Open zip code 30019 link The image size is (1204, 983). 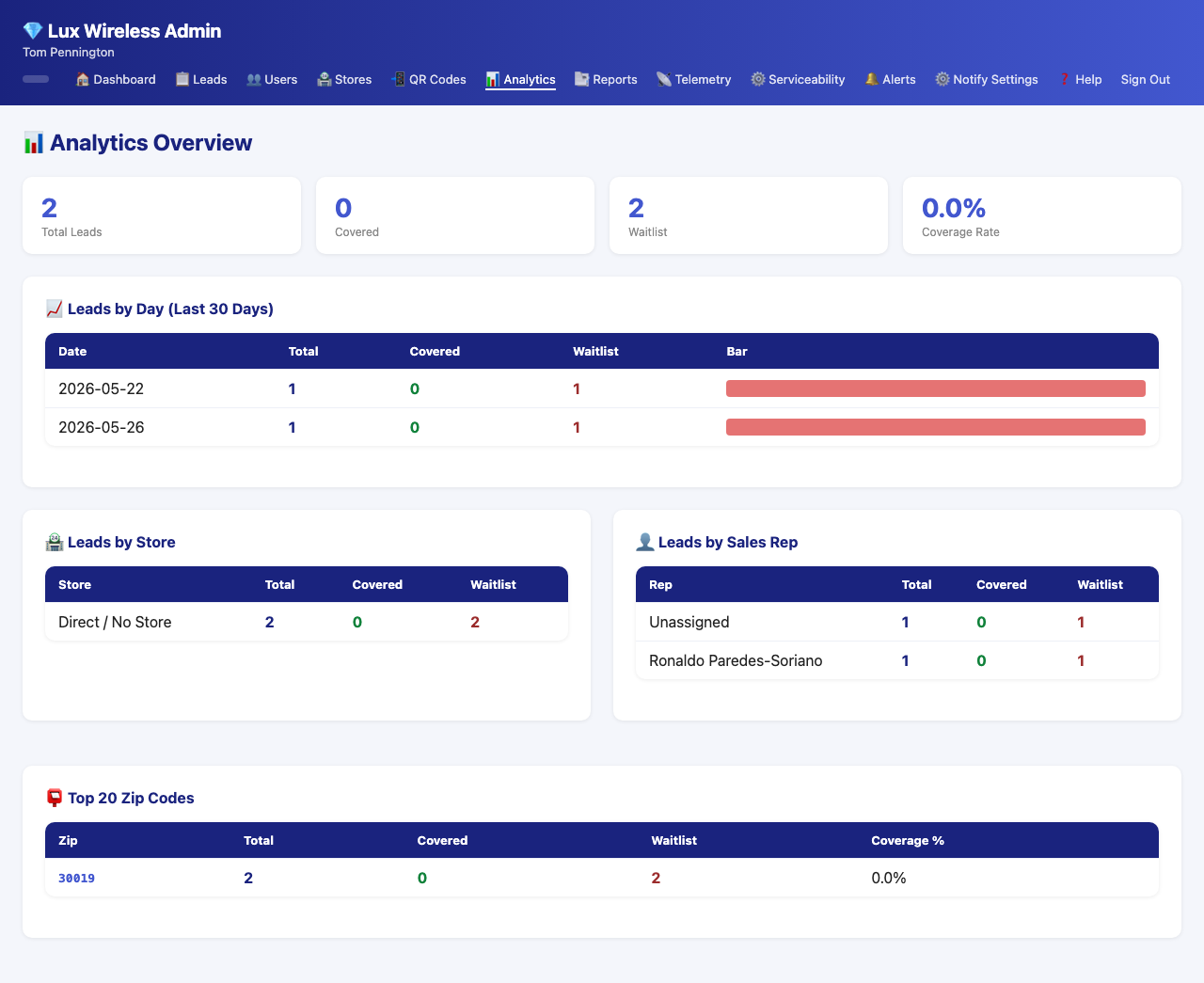(x=76, y=878)
